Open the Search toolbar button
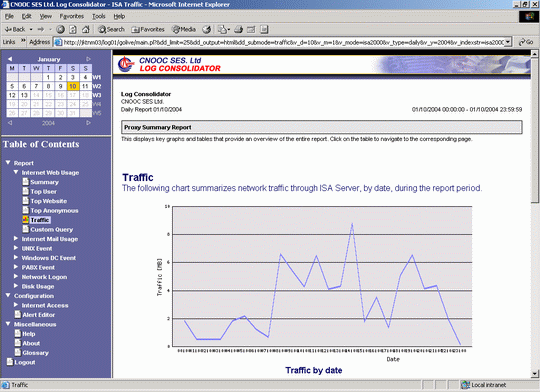This screenshot has width=540, height=392. pos(111,29)
